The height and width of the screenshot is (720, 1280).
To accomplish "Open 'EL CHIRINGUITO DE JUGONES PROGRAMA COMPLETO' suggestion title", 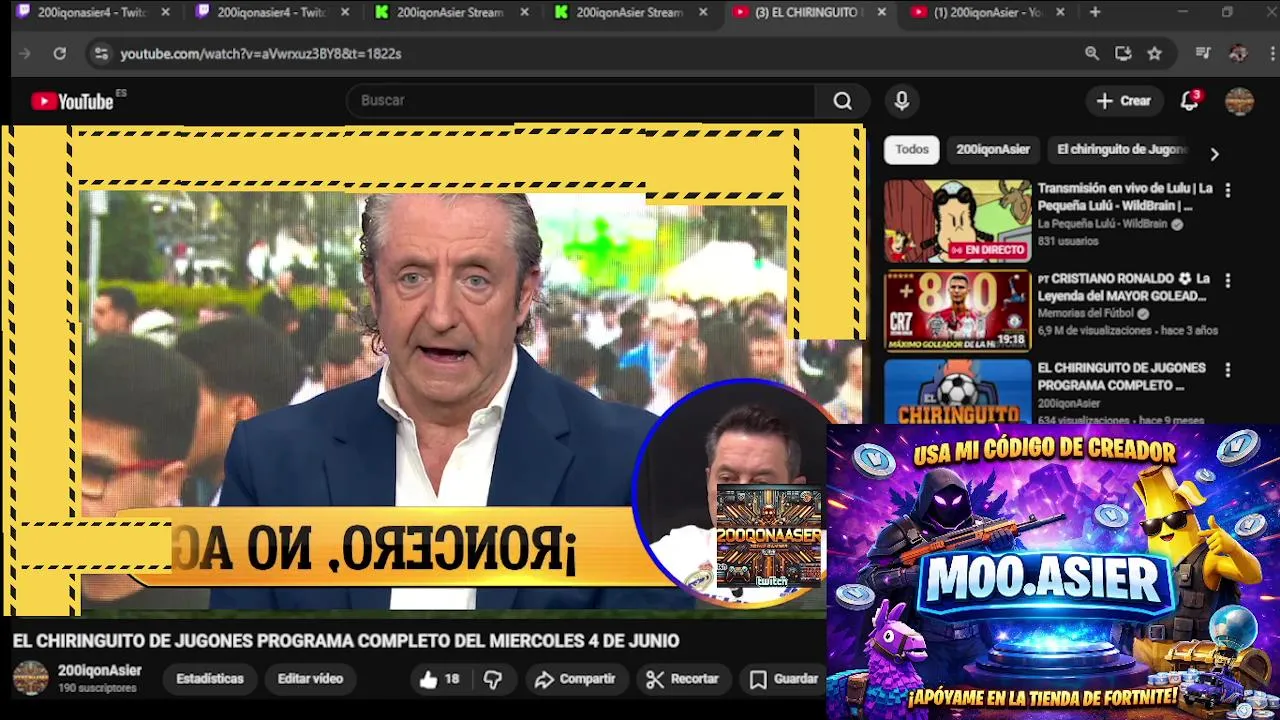I will [1121, 377].
